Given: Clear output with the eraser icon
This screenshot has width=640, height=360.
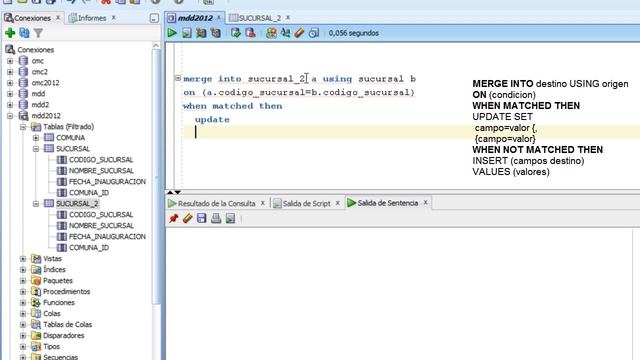Looking at the screenshot, I should 187,218.
